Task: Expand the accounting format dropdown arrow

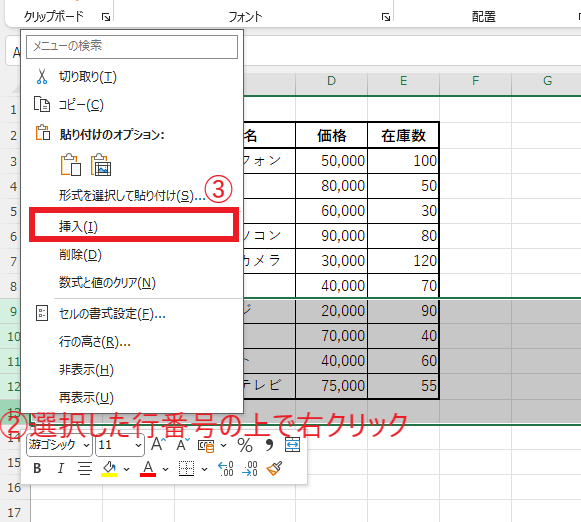Action: (x=223, y=445)
